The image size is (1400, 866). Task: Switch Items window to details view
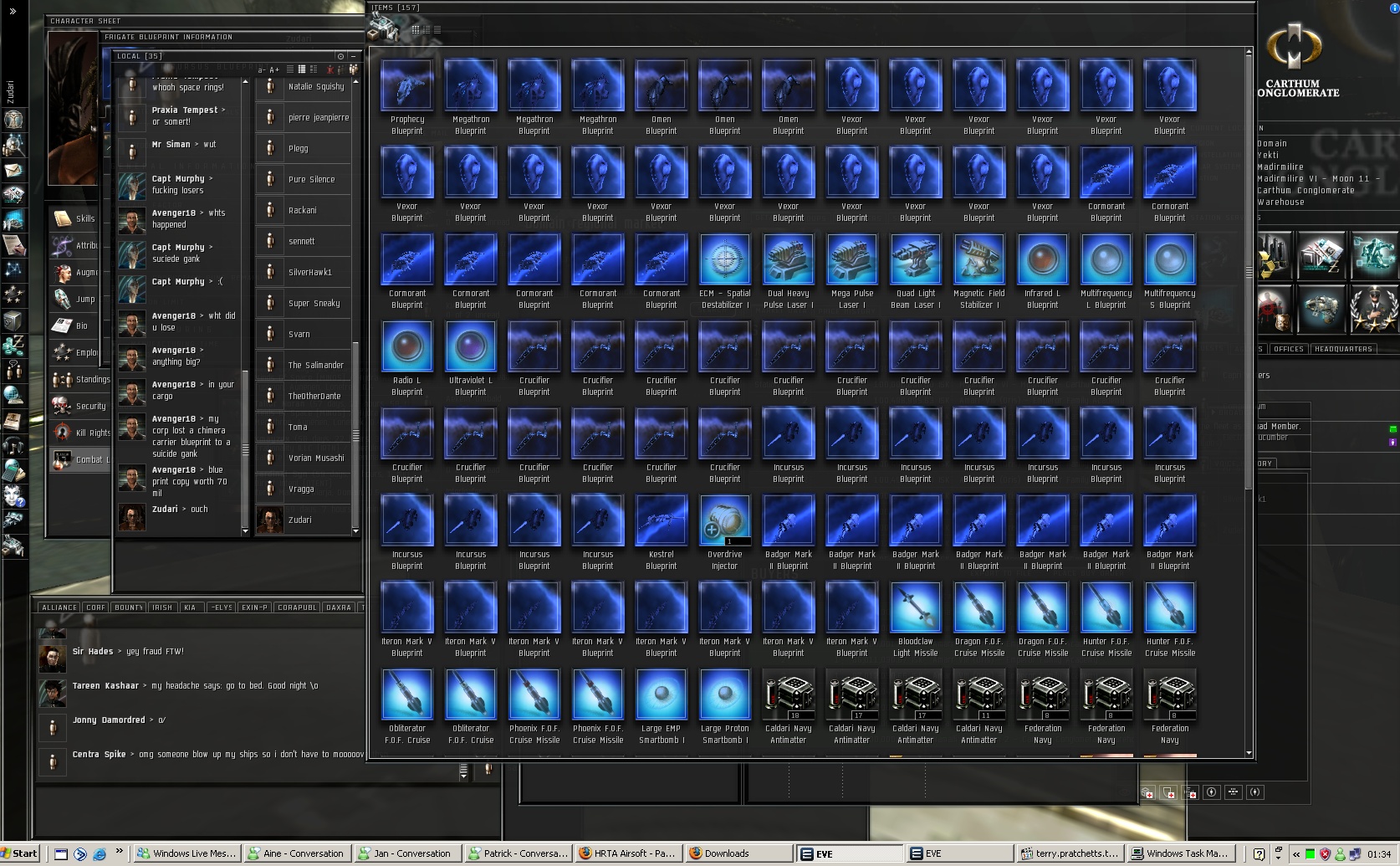point(427,29)
